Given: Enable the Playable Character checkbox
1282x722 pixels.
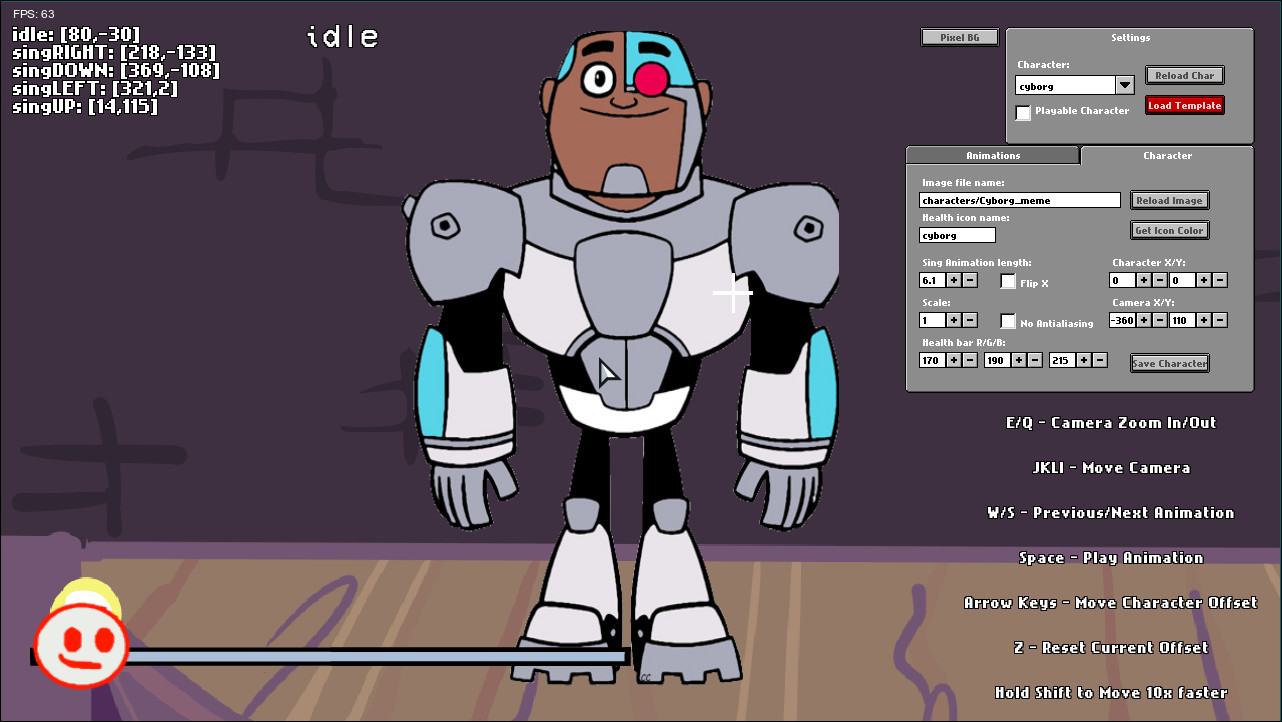Looking at the screenshot, I should (1023, 112).
